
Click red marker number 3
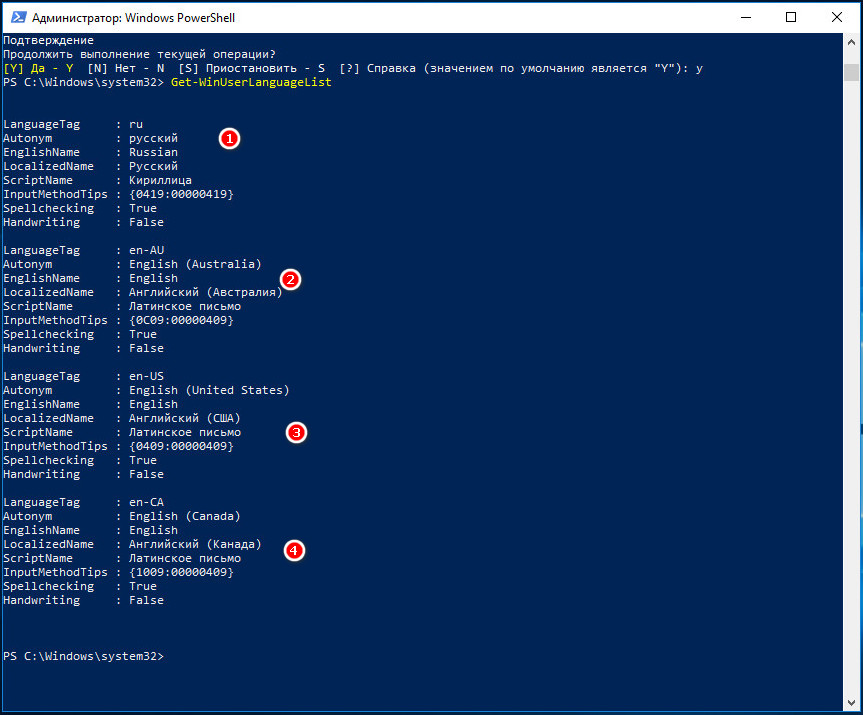pos(296,433)
